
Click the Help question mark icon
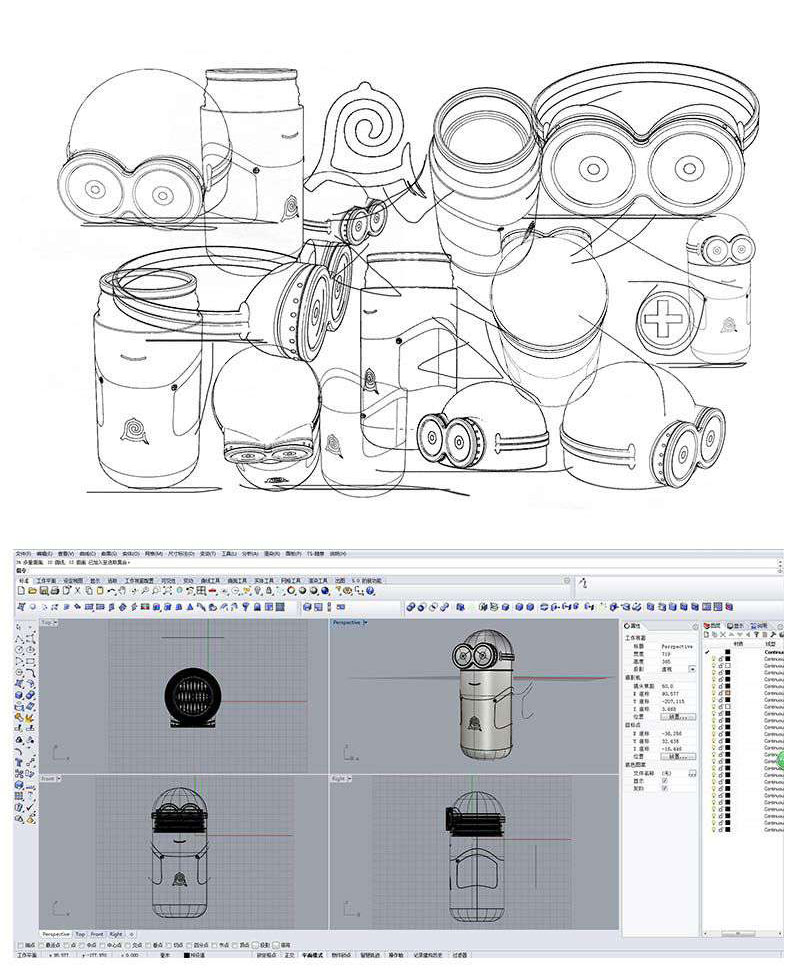point(370,591)
